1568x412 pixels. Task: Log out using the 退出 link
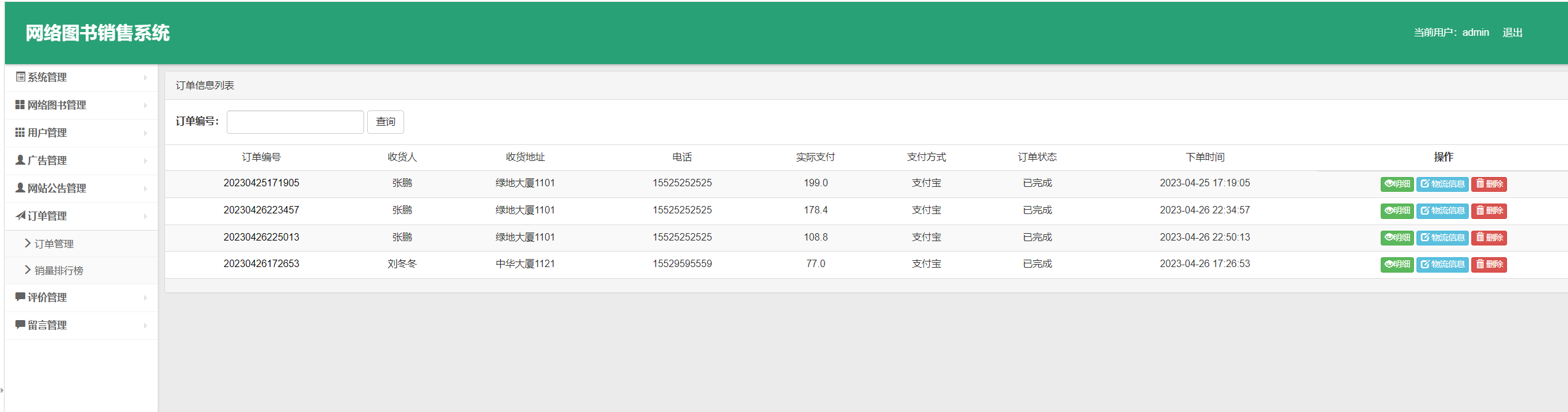click(1512, 33)
